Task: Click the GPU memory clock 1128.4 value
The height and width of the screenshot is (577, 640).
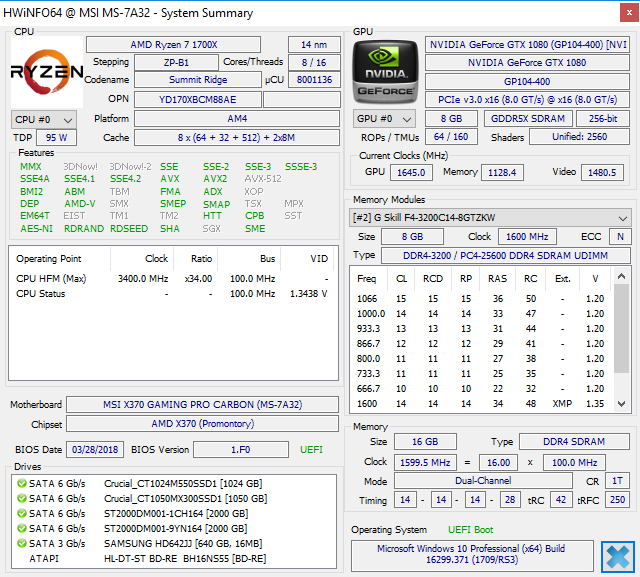Action: tap(502, 173)
